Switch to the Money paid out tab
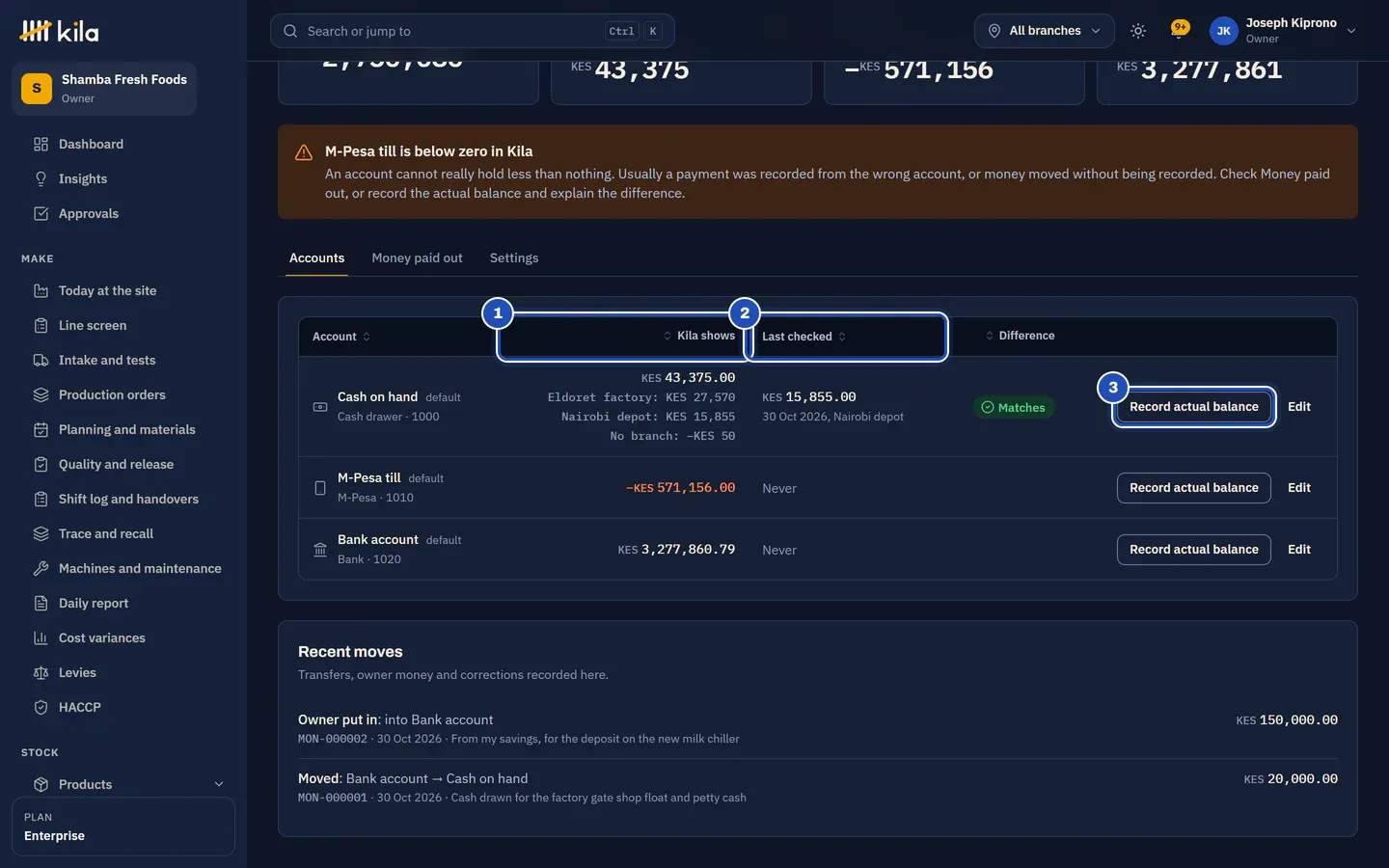Viewport: 1389px width, 868px height. coord(417,258)
